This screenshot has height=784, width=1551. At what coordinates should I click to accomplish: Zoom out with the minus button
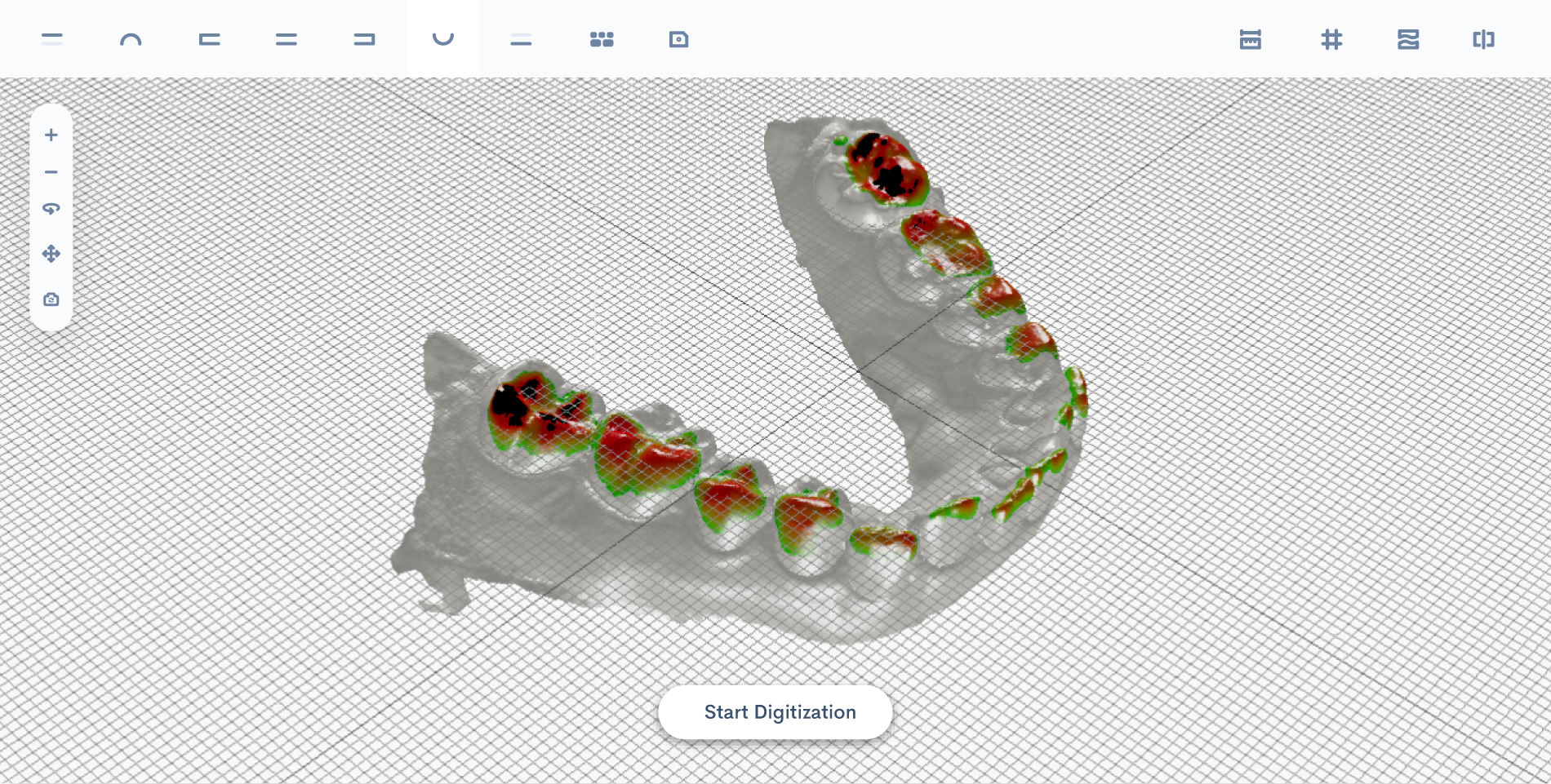(x=51, y=172)
